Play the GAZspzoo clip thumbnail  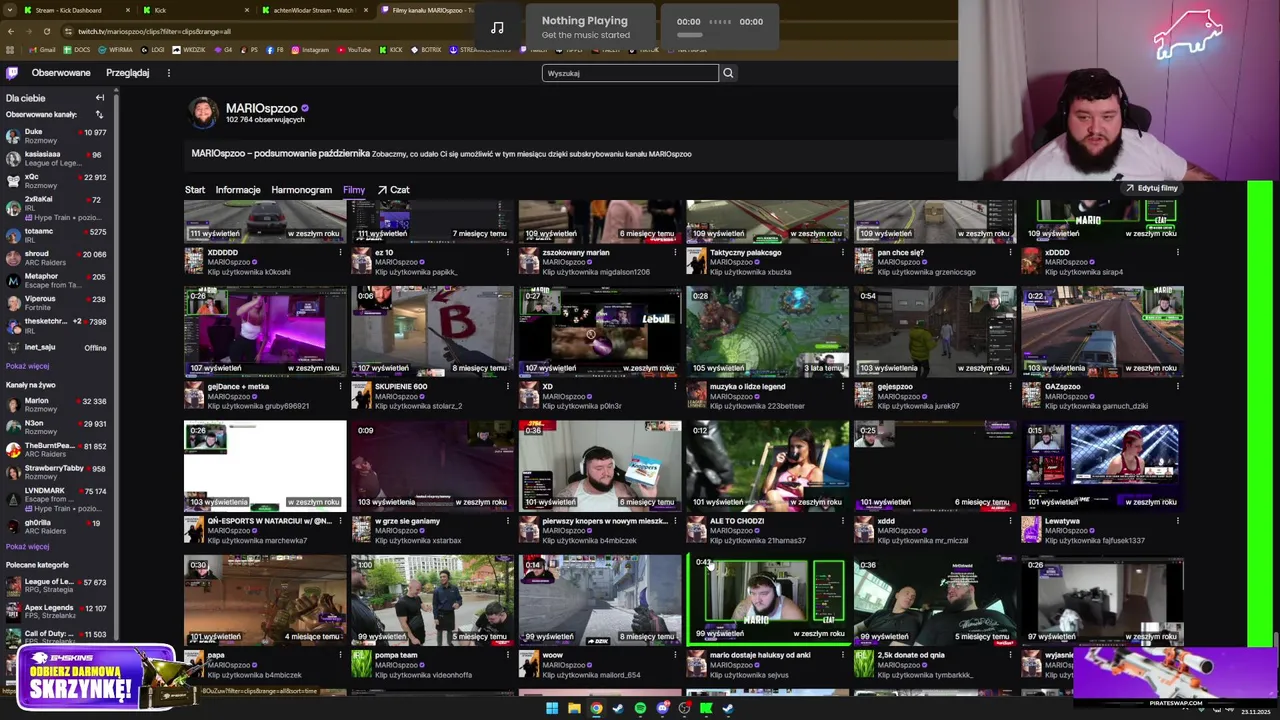click(x=1102, y=331)
